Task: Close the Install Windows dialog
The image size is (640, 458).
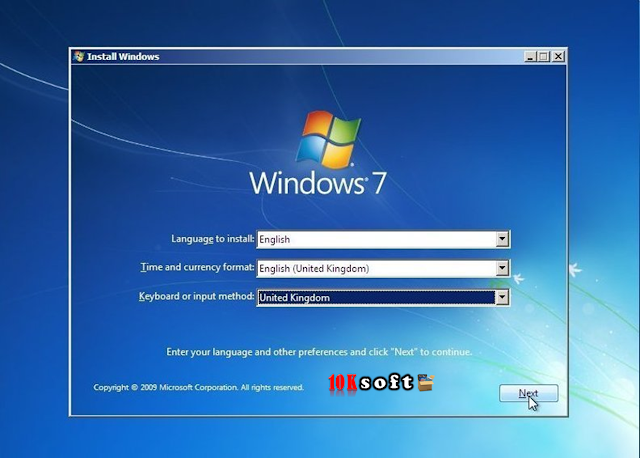Action: pyautogui.click(x=558, y=56)
